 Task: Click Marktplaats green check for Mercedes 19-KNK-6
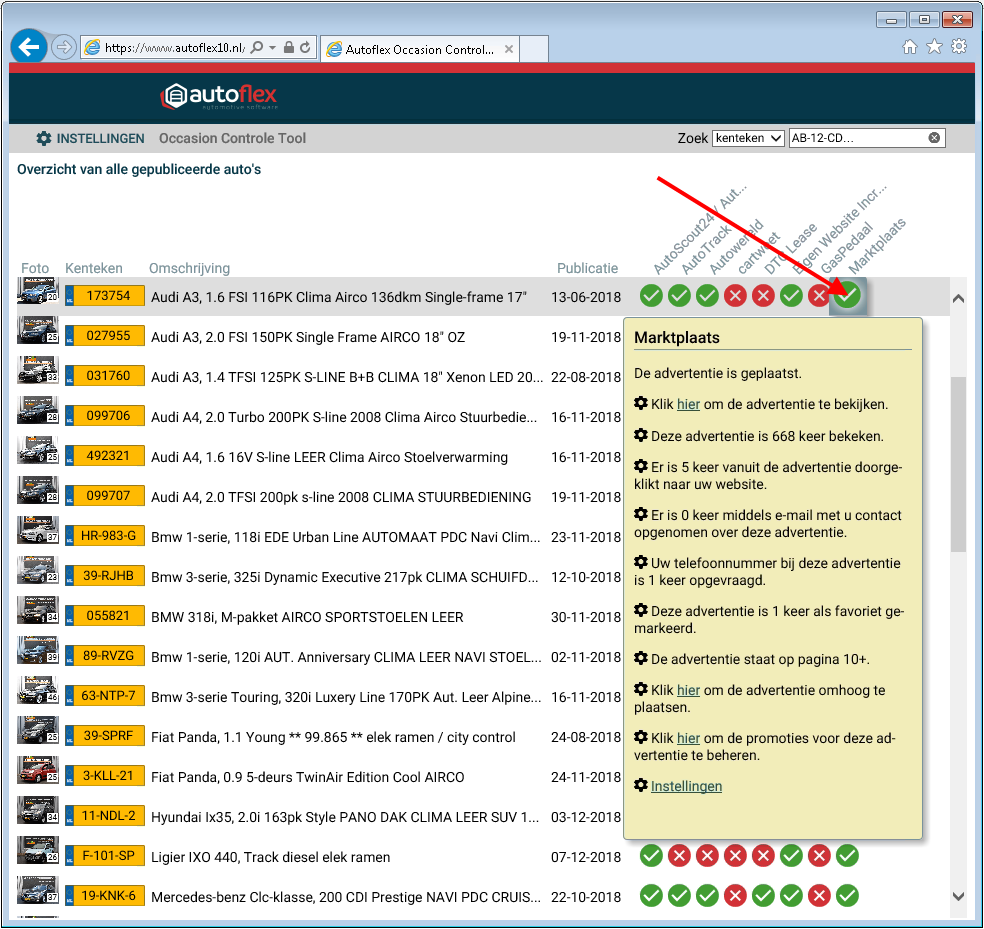[x=847, y=896]
